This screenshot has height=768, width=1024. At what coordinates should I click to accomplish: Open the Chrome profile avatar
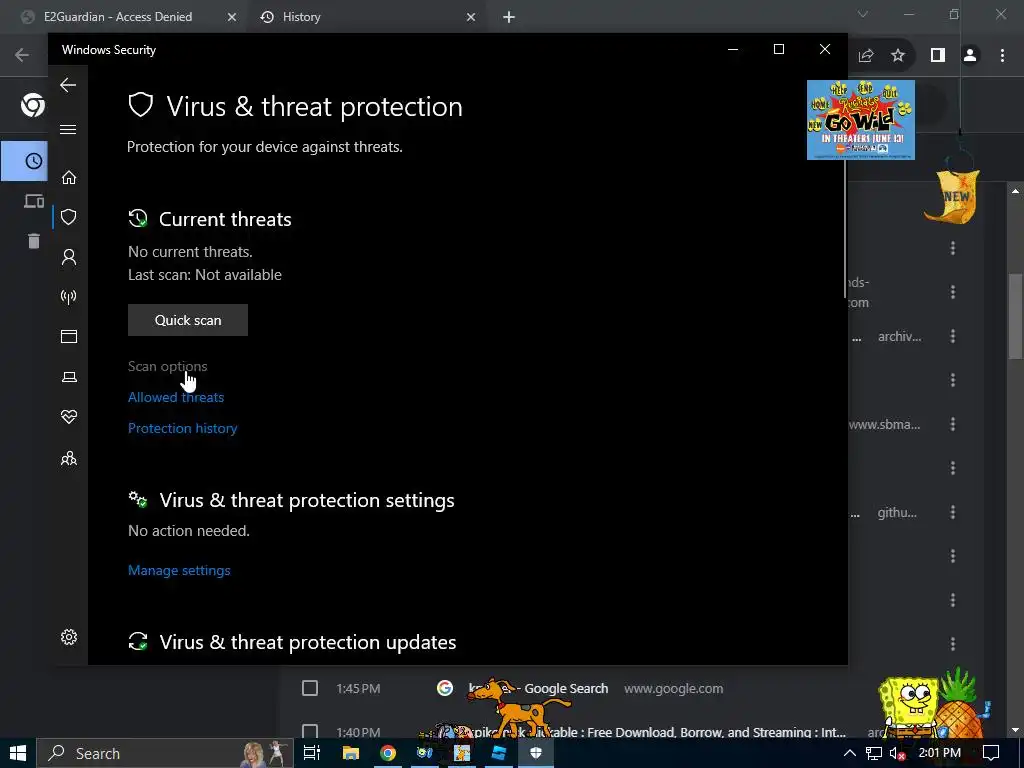970,56
